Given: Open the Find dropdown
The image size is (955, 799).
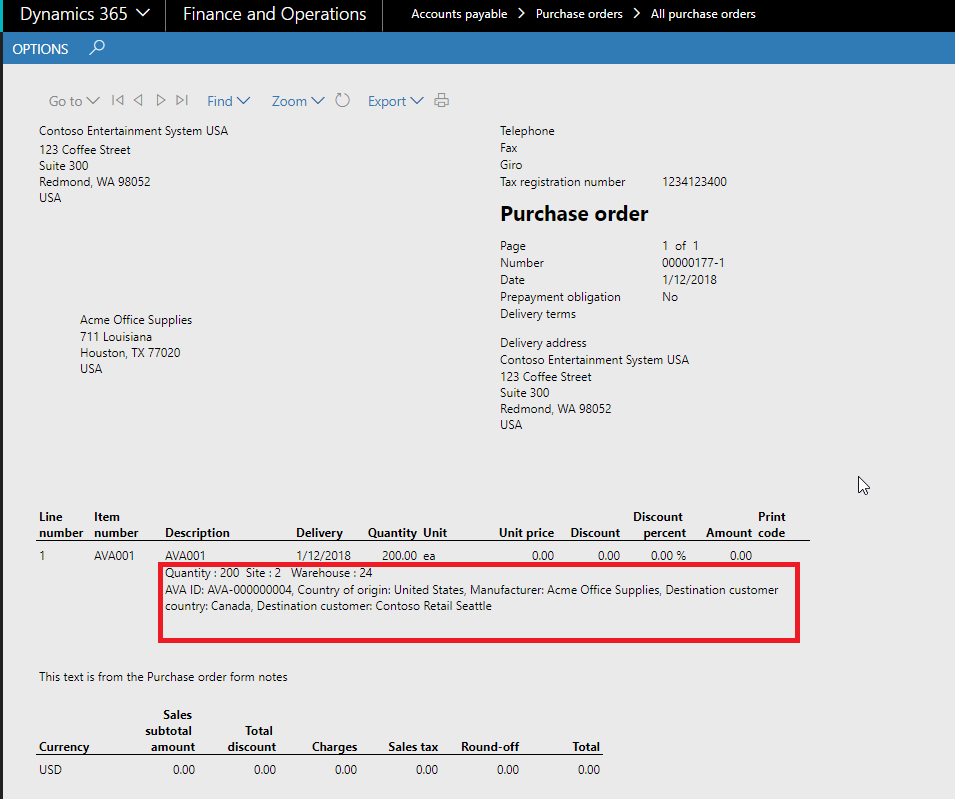Looking at the screenshot, I should [x=229, y=100].
